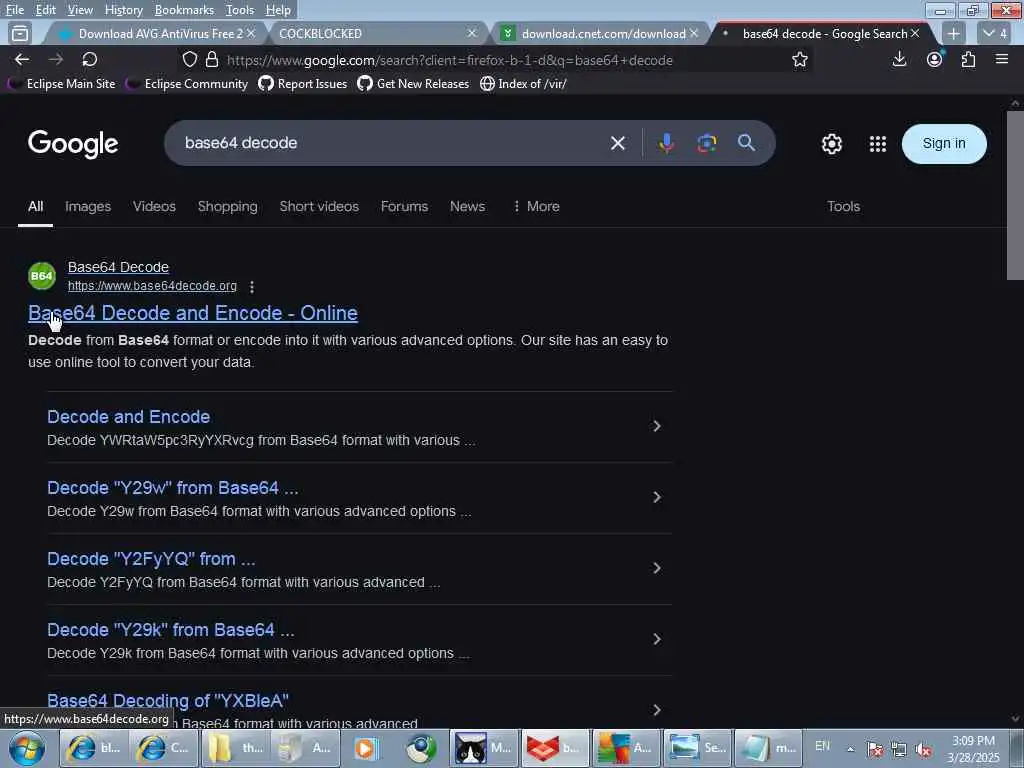Show hidden system tray icons
The width and height of the screenshot is (1024, 768).
(x=850, y=750)
